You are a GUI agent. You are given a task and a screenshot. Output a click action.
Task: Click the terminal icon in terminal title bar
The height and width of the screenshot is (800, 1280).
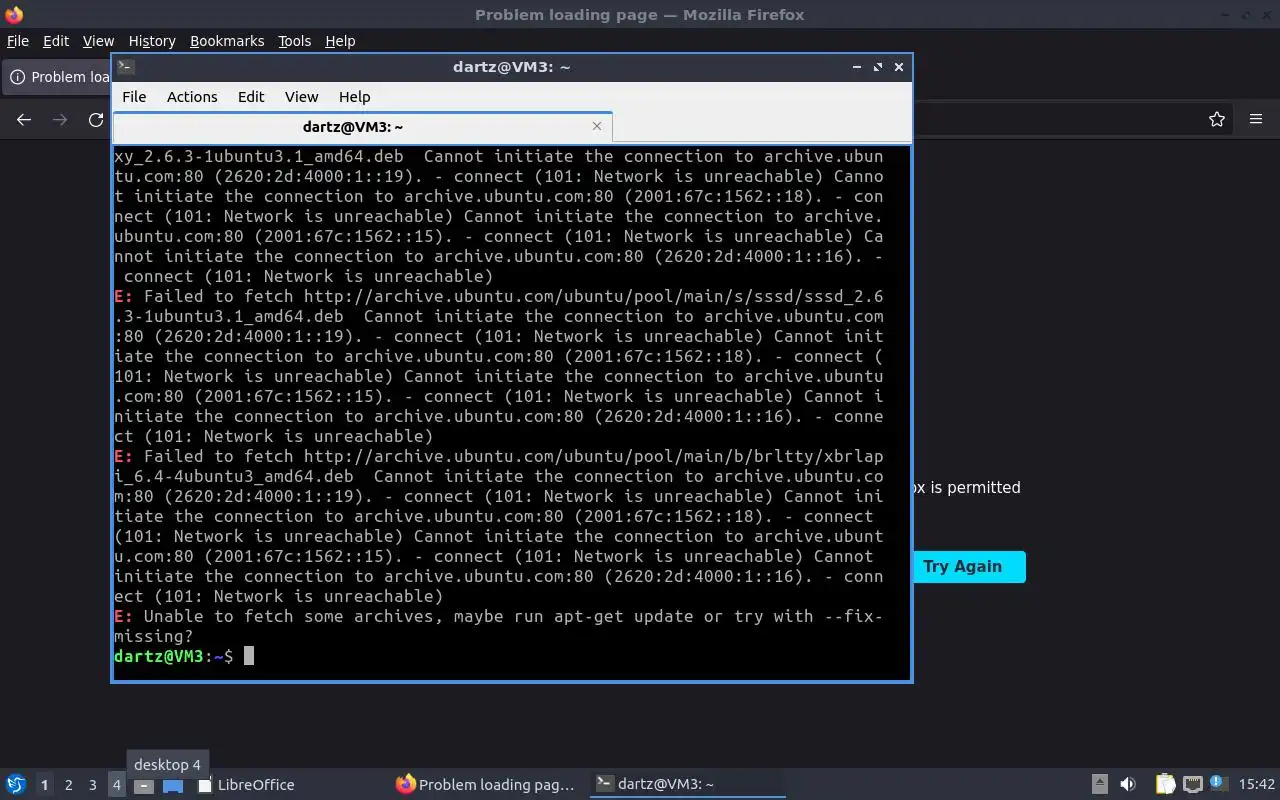(x=126, y=67)
